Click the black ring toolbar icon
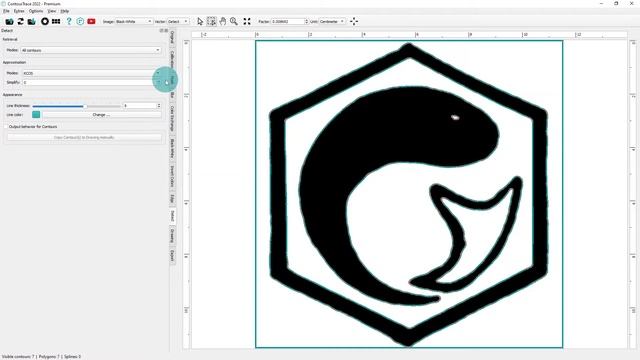The height and width of the screenshot is (360, 640). (45, 21)
